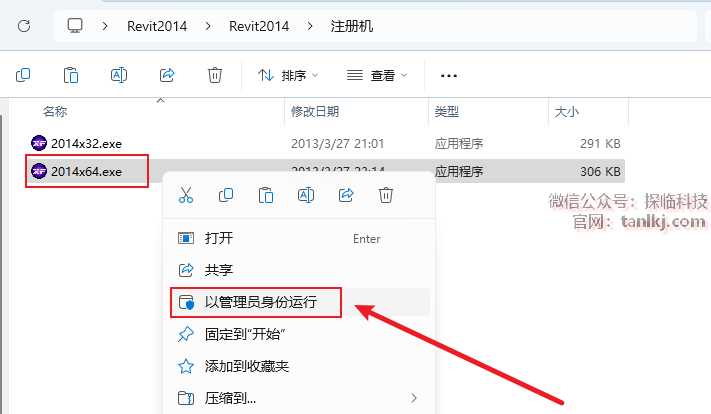Choose 固定到"开始" in context menu
The height and width of the screenshot is (414, 711).
point(299,334)
